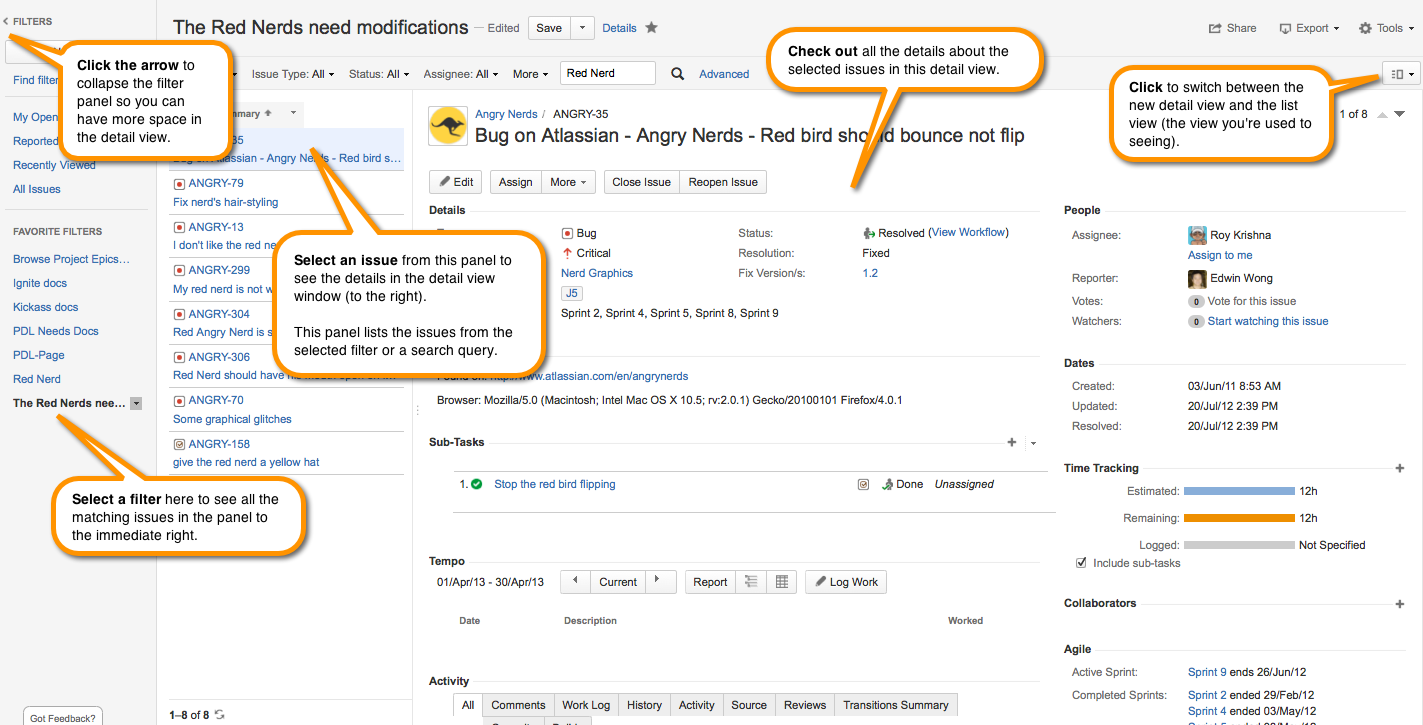Image resolution: width=1423 pixels, height=725 pixels.
Task: Open the Sub-Tasks options dropdown arrow
Action: point(1033,443)
